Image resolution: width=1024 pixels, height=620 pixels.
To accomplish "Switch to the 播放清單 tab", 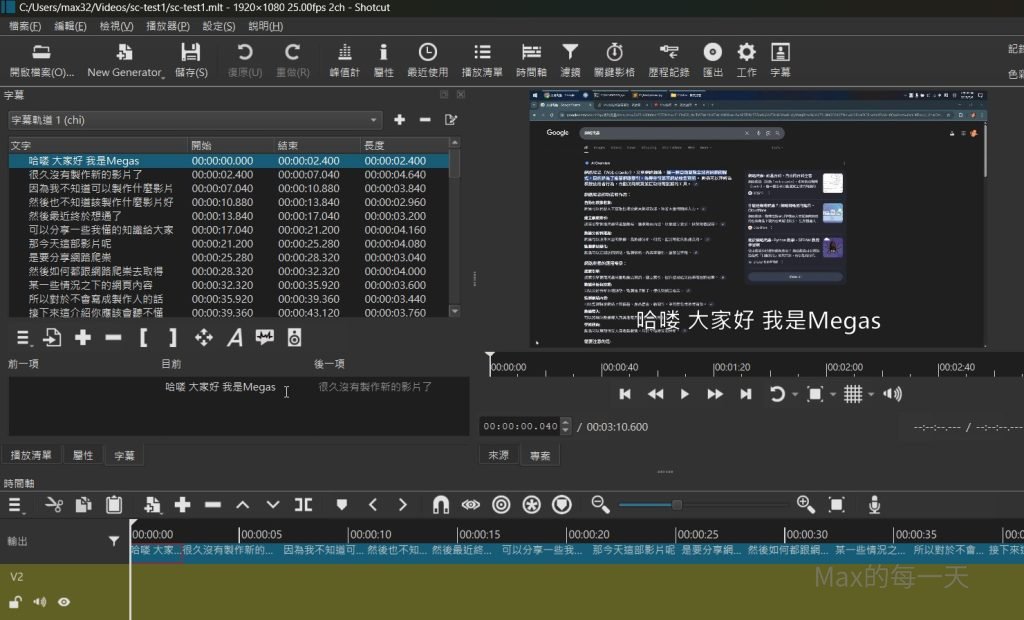I will pyautogui.click(x=31, y=455).
